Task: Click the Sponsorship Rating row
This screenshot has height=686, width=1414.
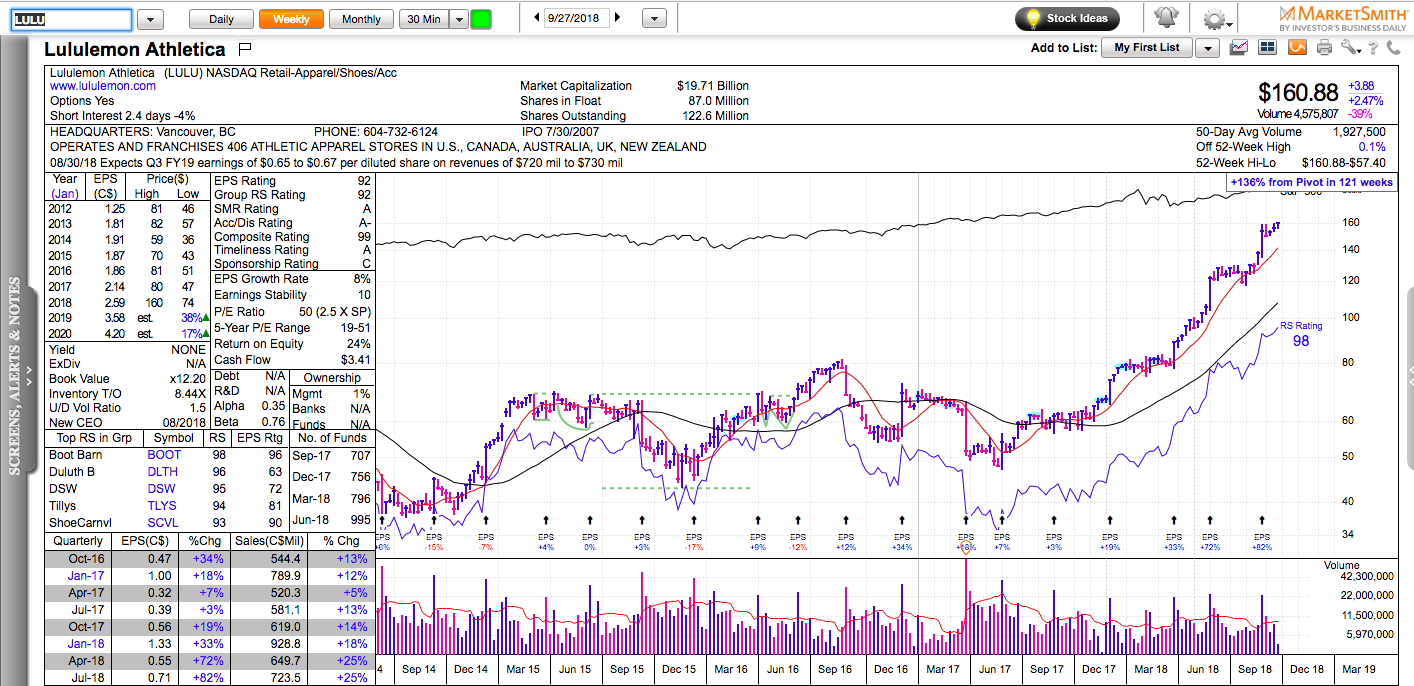Action: click(x=293, y=264)
